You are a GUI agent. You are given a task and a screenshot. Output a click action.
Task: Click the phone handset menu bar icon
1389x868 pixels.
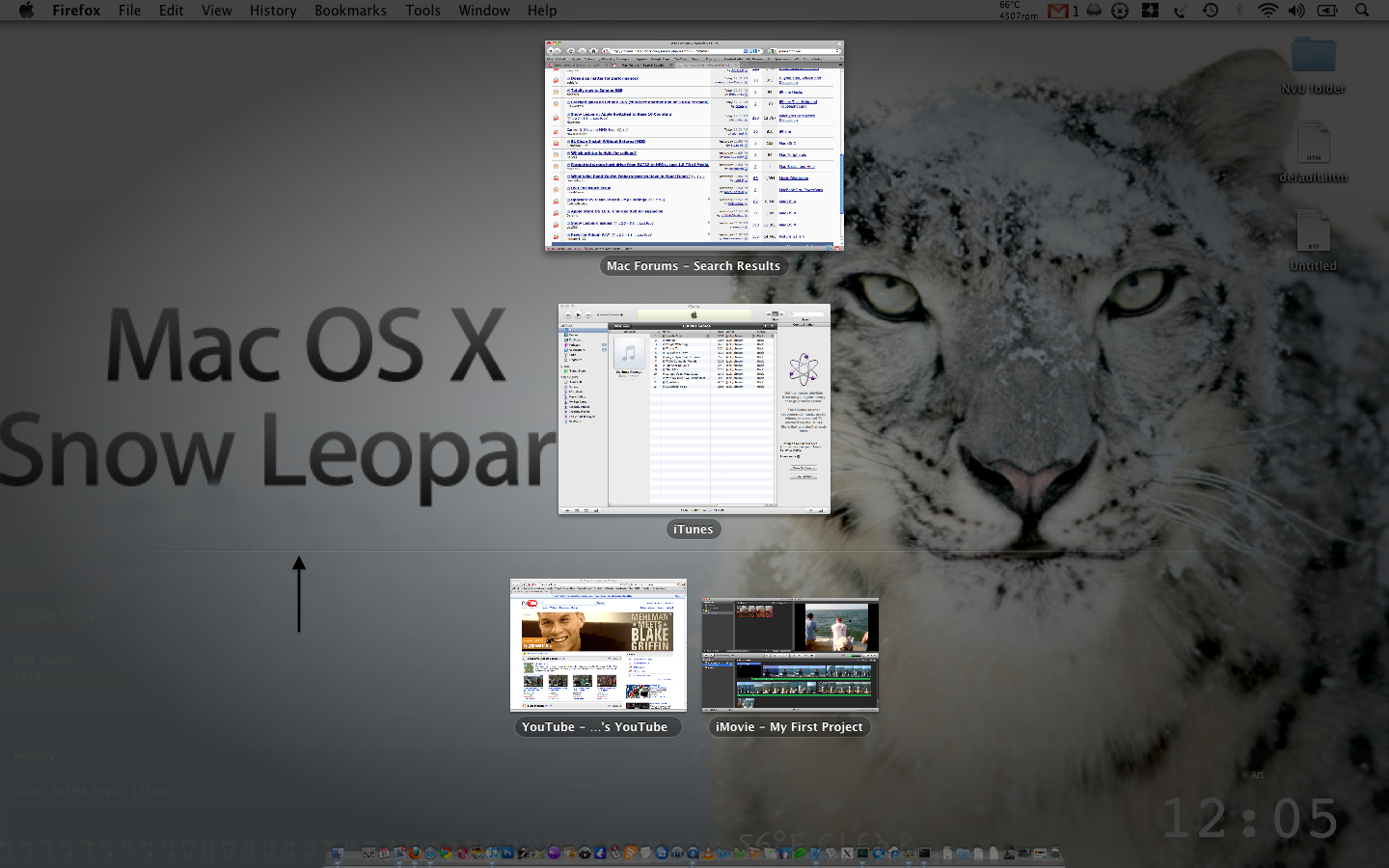(1181, 12)
